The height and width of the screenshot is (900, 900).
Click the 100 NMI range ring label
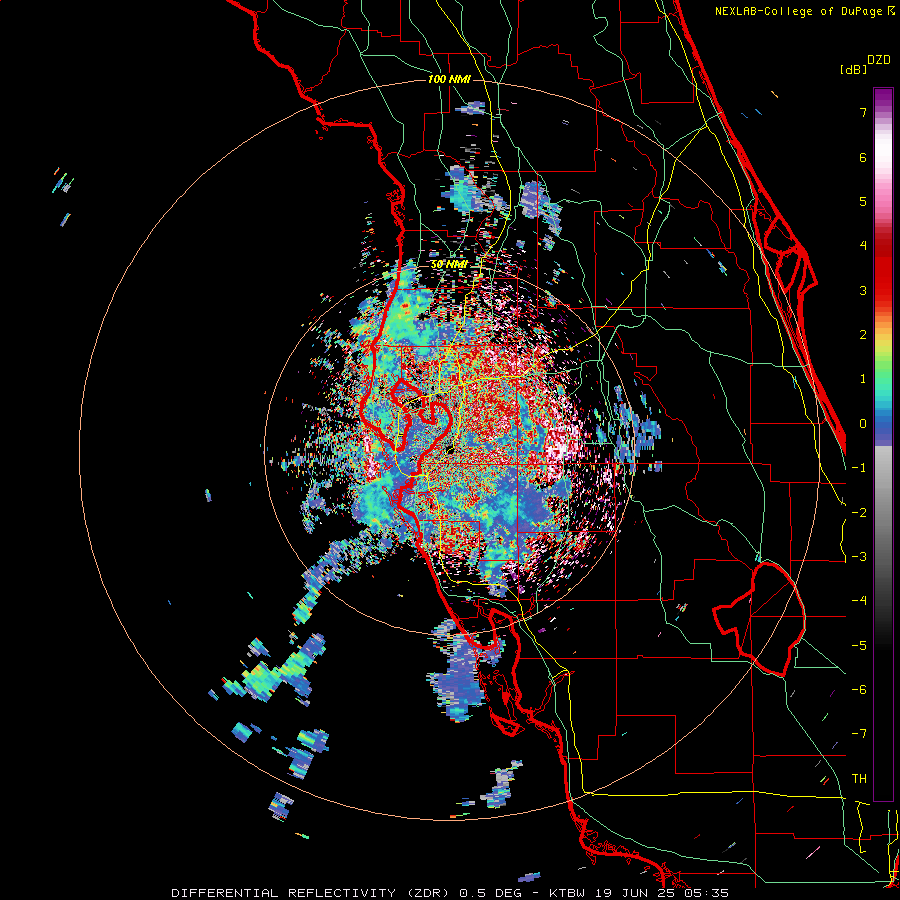point(449,79)
